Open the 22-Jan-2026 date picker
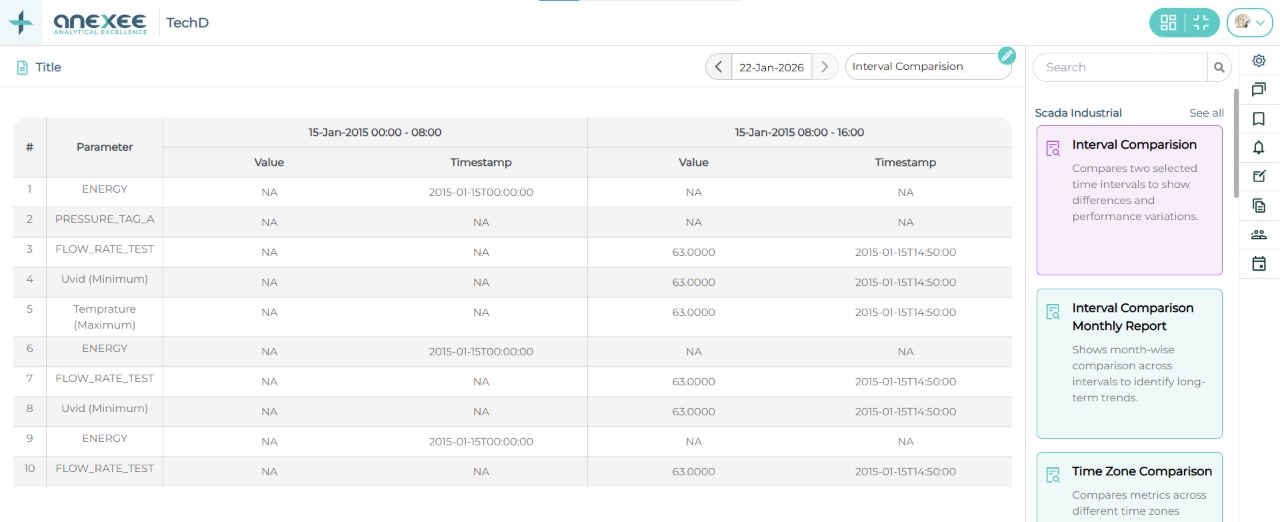 click(x=771, y=67)
